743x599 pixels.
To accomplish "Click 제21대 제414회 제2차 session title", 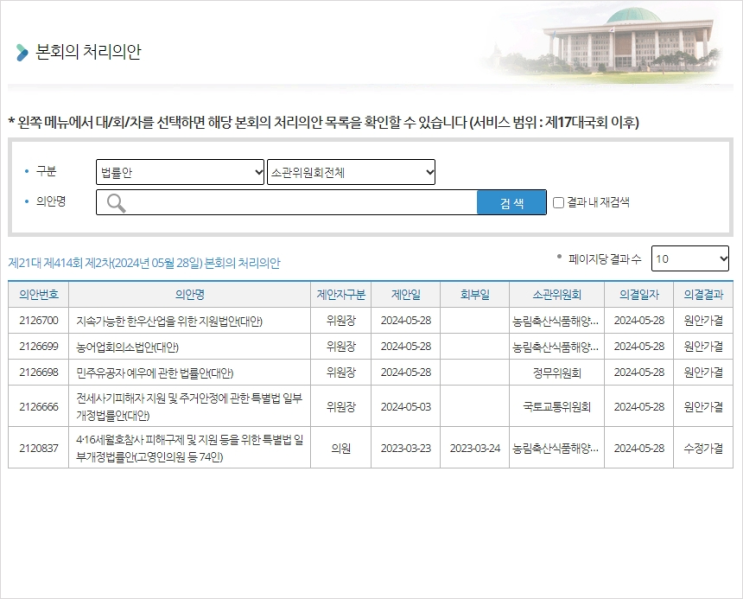I will click(x=144, y=263).
